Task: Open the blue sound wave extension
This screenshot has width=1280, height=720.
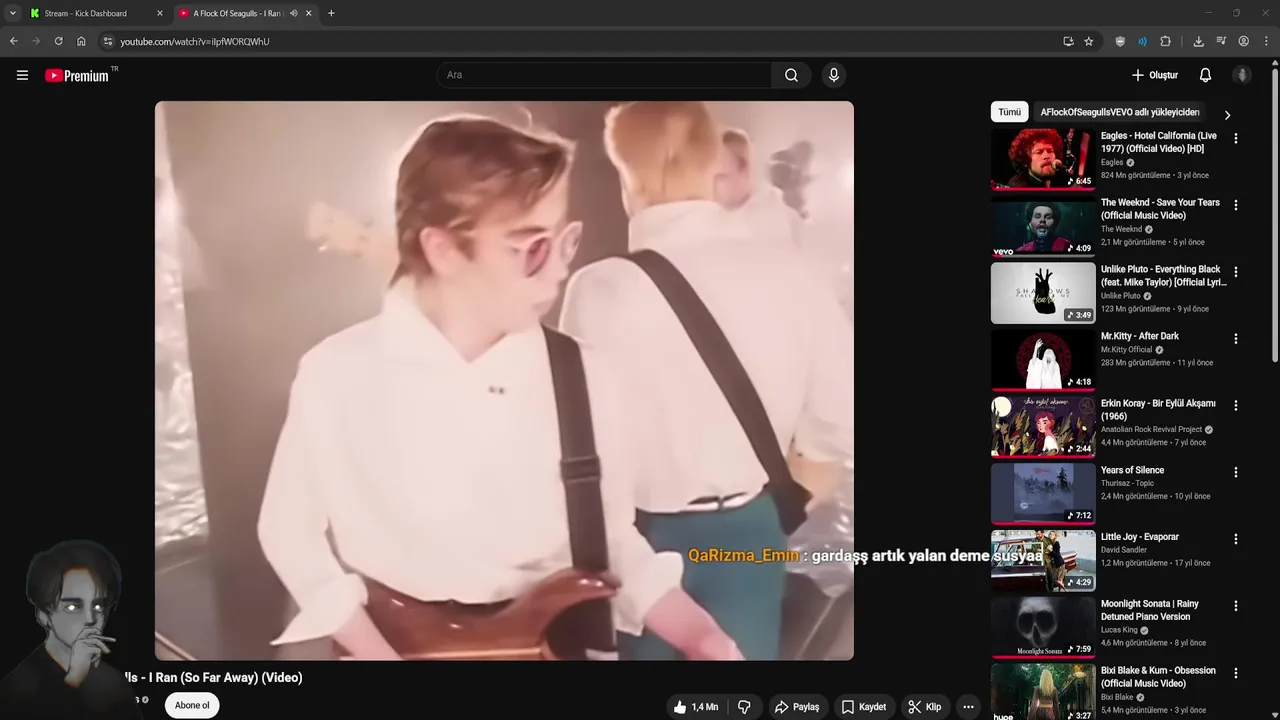Action: click(1142, 41)
